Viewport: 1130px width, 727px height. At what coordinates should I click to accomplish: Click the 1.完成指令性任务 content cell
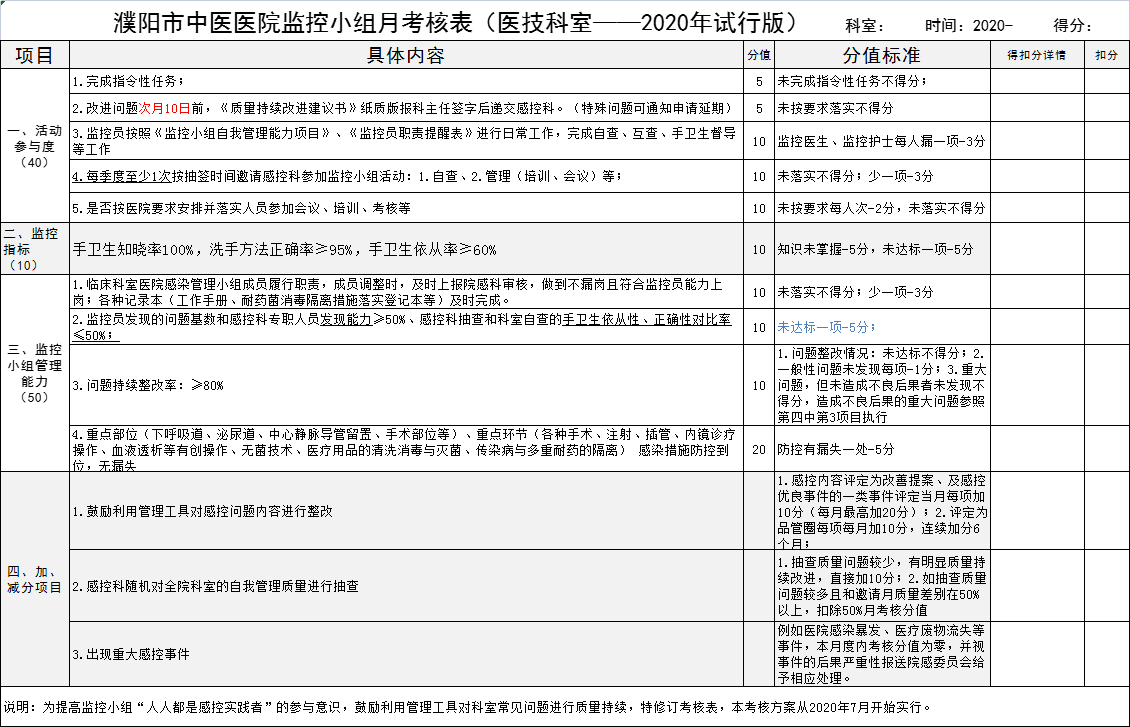tap(406, 81)
